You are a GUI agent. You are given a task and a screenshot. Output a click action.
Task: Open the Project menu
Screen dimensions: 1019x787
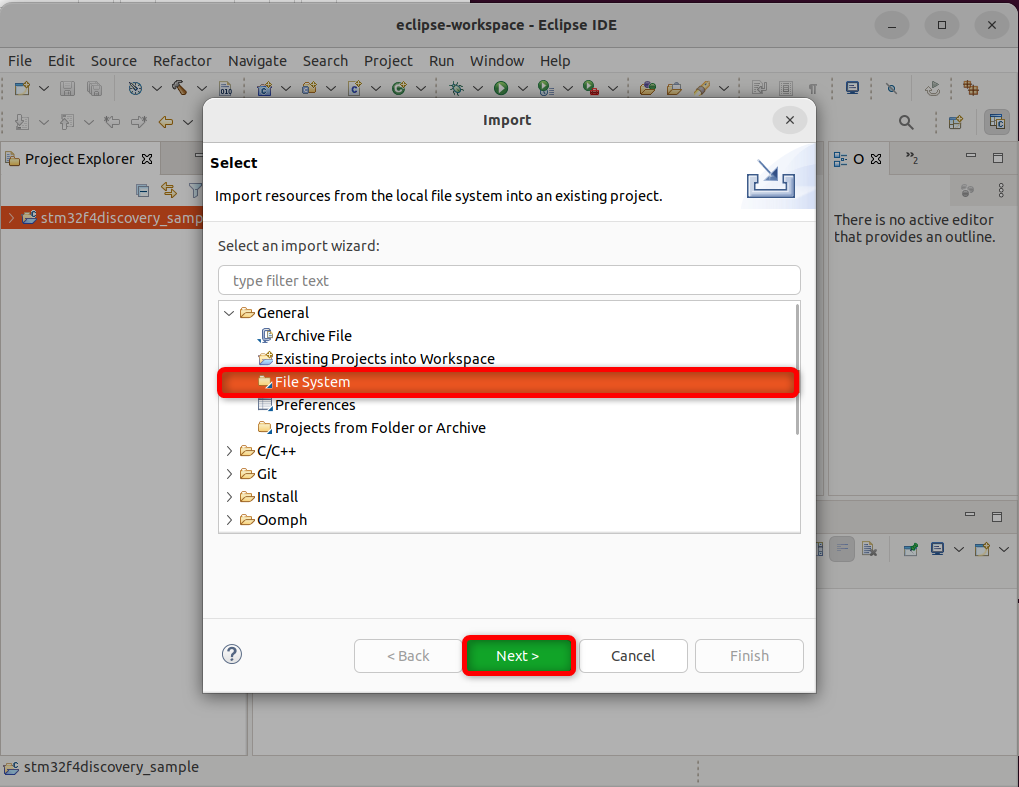tap(388, 60)
